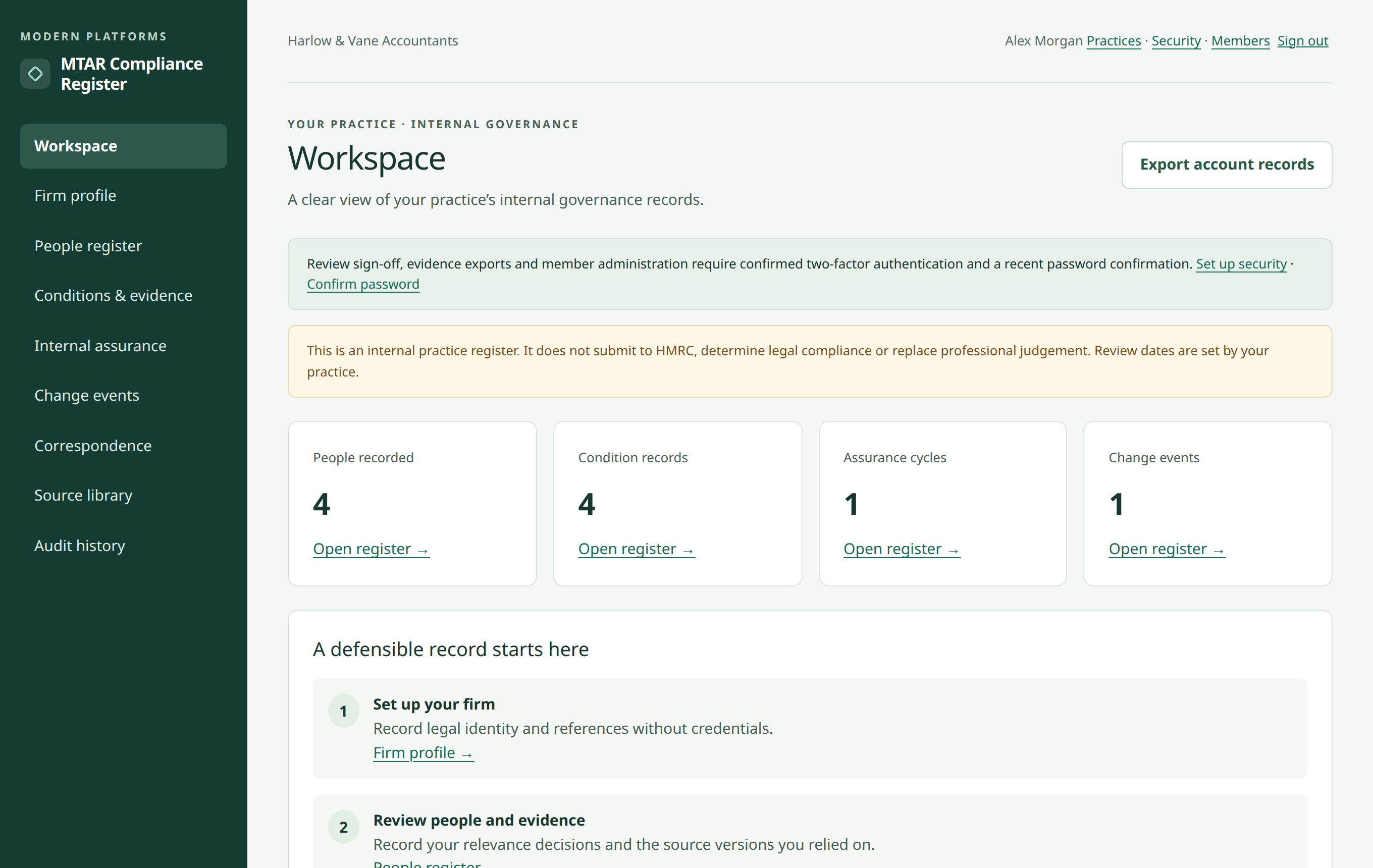This screenshot has height=868, width=1373.
Task: Click Sign out
Action: point(1302,41)
